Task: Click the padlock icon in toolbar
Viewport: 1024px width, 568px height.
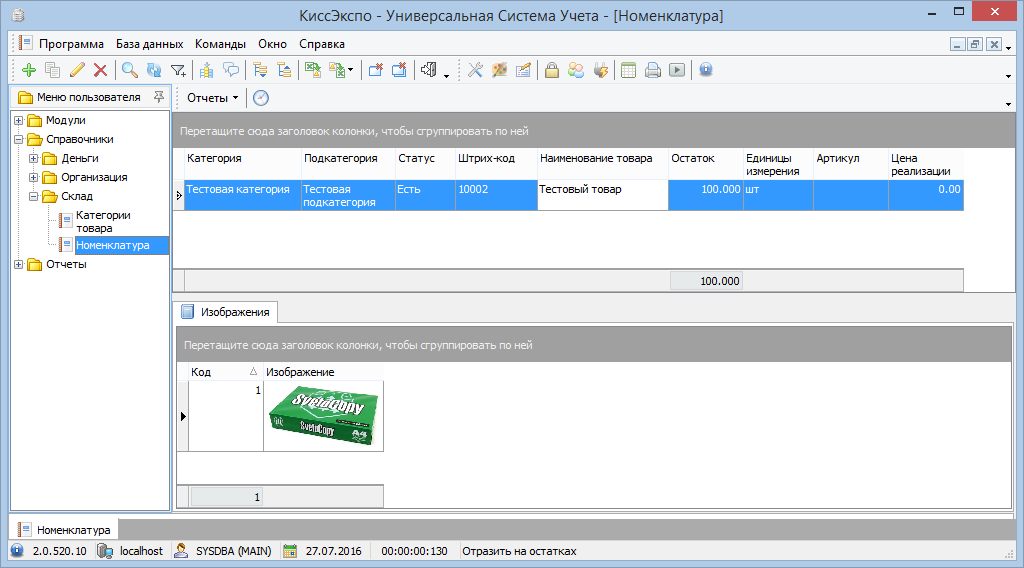Action: 551,70
